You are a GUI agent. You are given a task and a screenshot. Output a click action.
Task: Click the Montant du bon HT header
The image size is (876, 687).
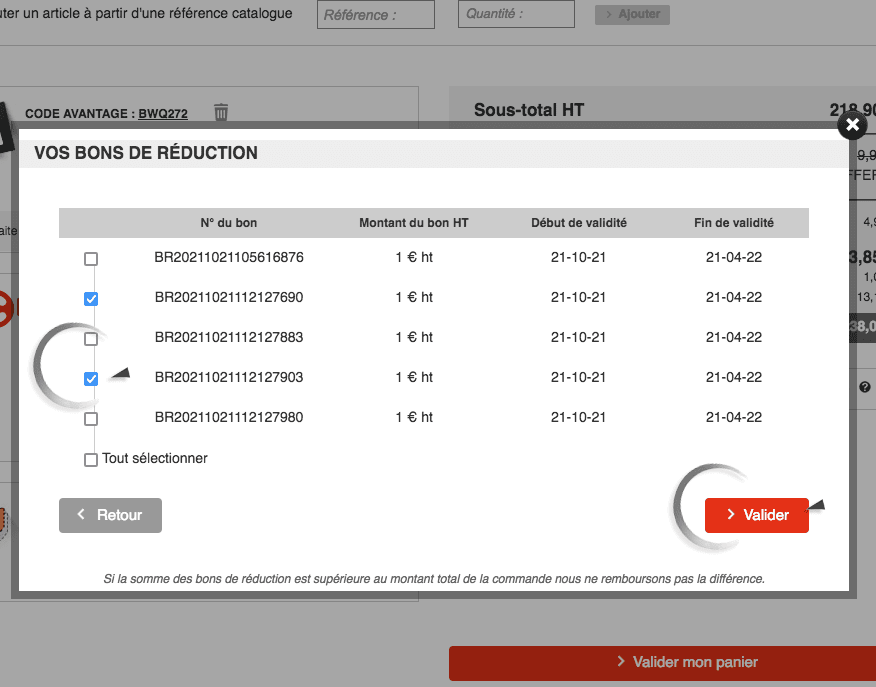tap(413, 223)
